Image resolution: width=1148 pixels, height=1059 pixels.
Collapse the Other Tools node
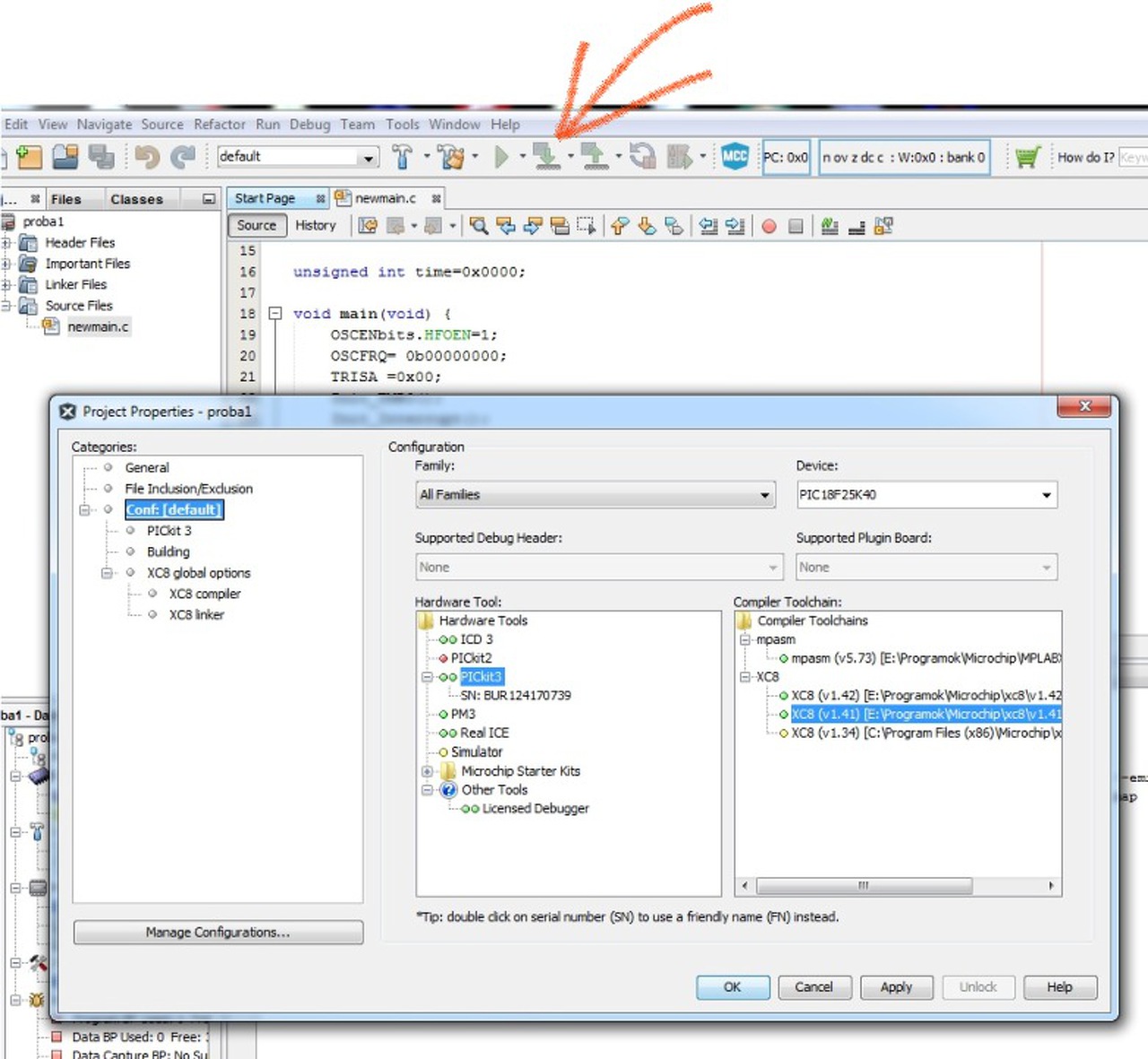click(x=428, y=790)
